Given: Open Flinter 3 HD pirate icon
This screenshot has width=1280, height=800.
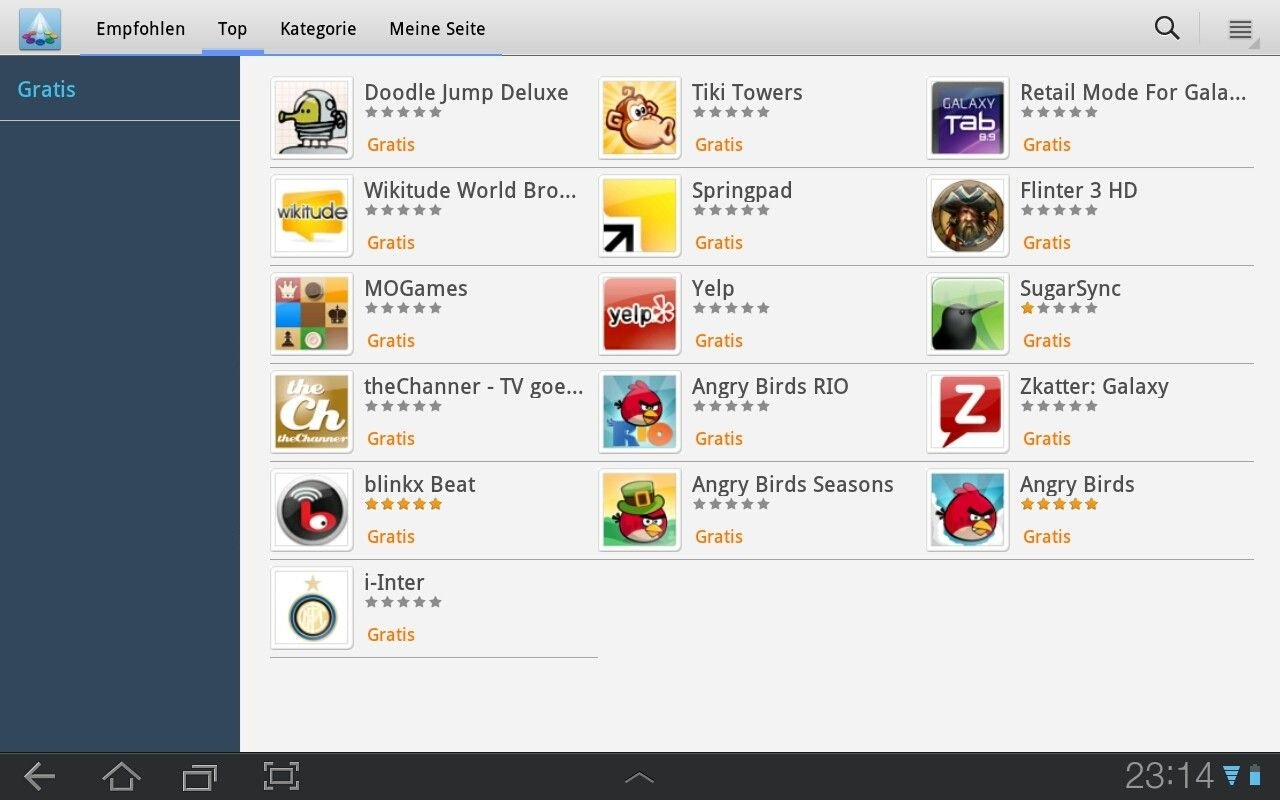Looking at the screenshot, I should [968, 216].
